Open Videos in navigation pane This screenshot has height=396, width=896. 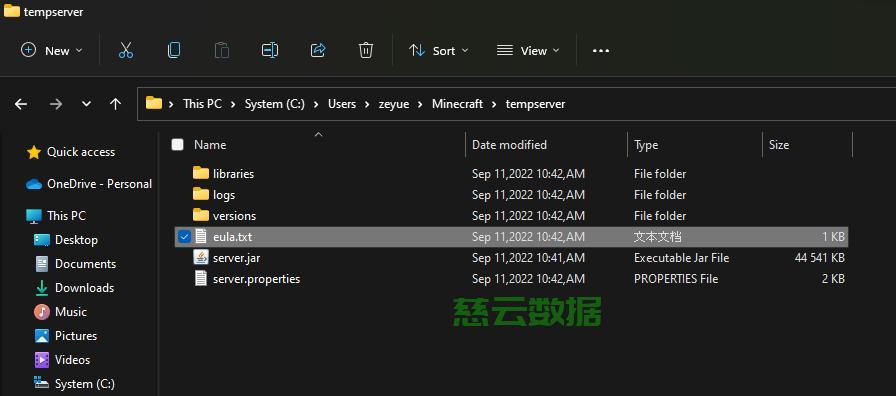(x=62, y=360)
